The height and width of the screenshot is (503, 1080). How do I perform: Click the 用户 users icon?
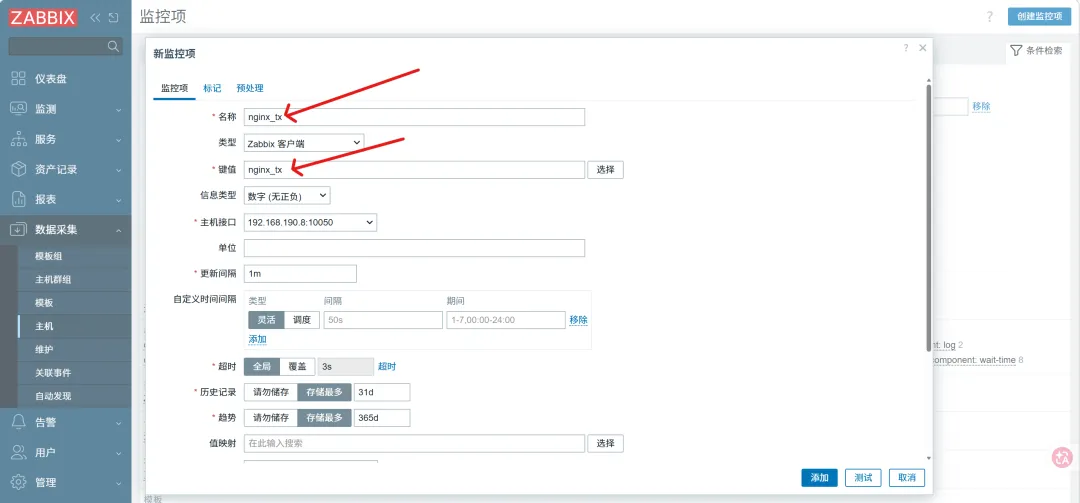[x=19, y=453]
